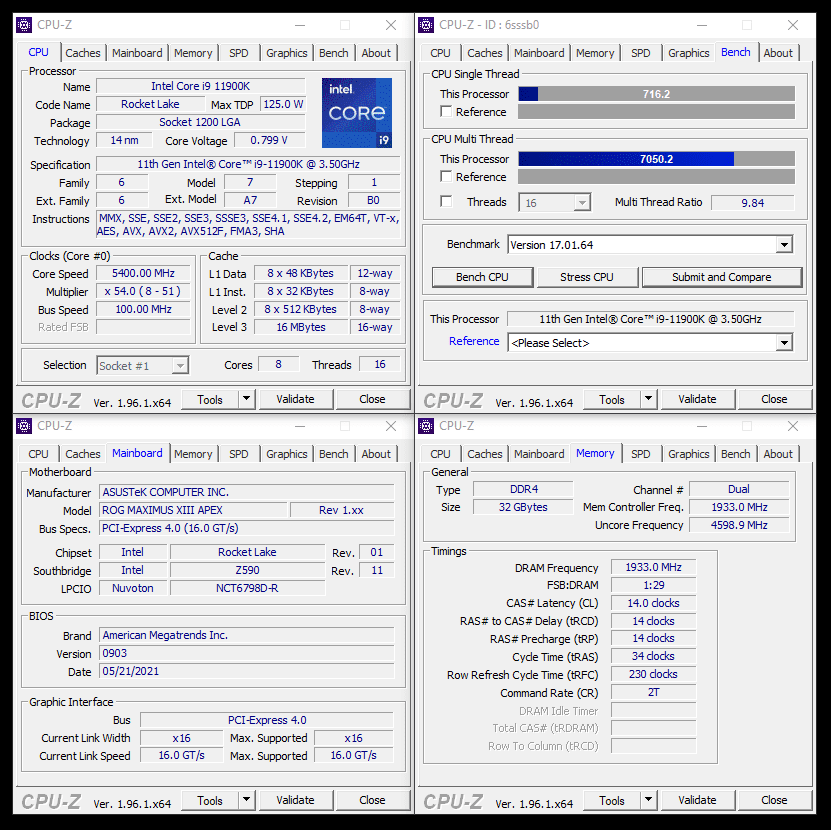Open Tools dropdown arrow in Memory window
Viewport: 831px width, 830px height.
649,800
